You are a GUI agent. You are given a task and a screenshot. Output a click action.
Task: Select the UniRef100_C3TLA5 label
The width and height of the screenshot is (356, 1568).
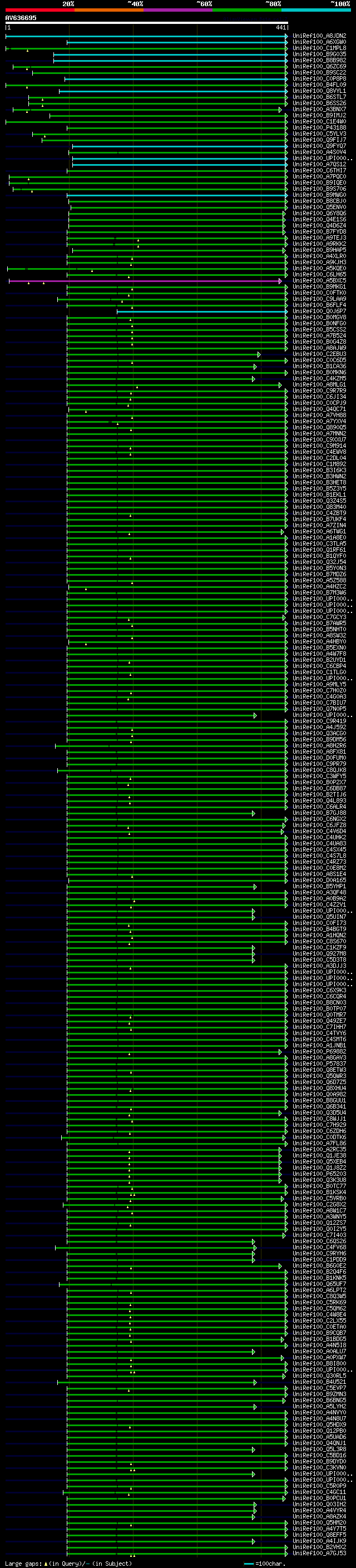(319, 543)
